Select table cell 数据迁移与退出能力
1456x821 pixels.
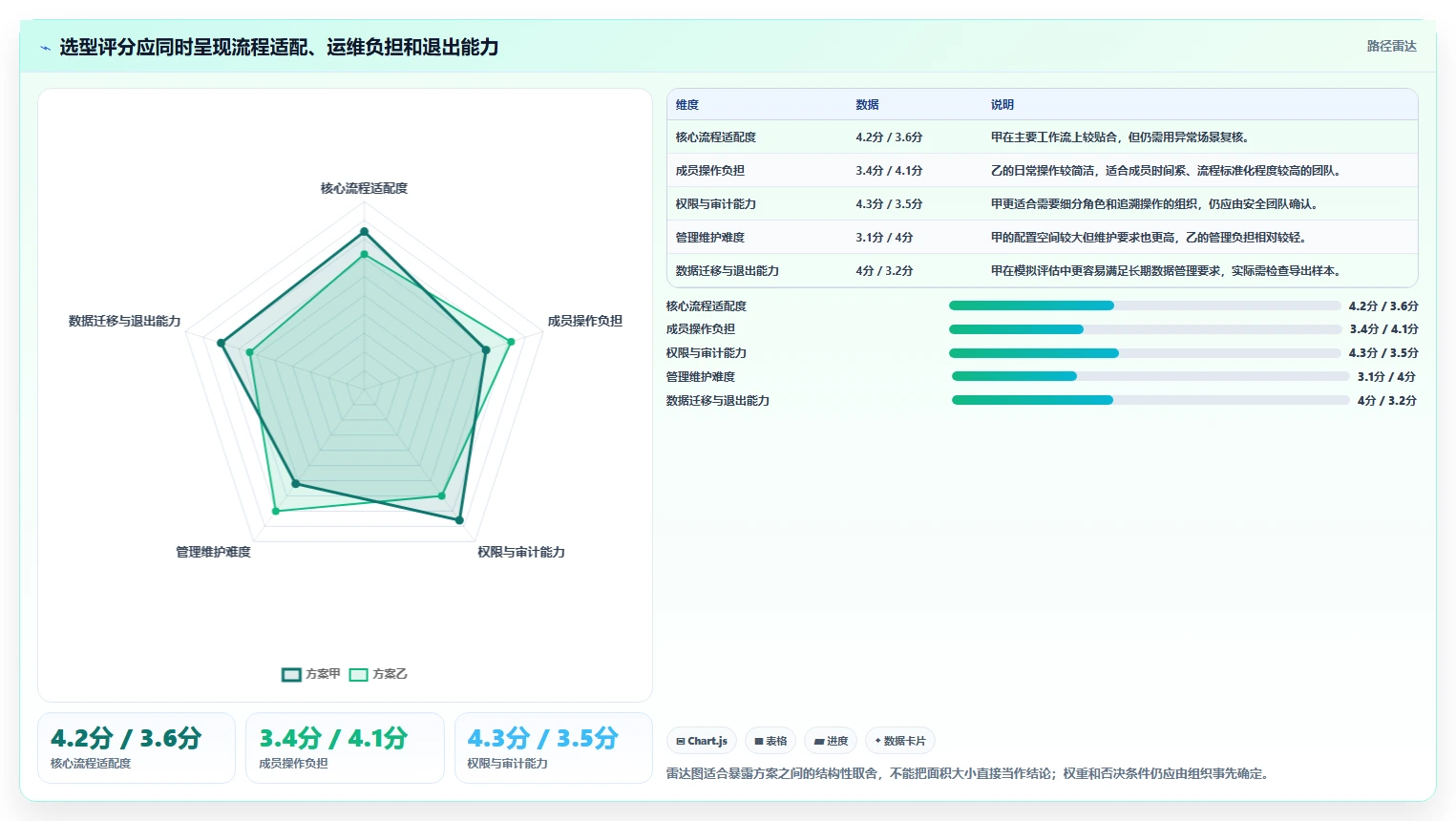pos(727,271)
